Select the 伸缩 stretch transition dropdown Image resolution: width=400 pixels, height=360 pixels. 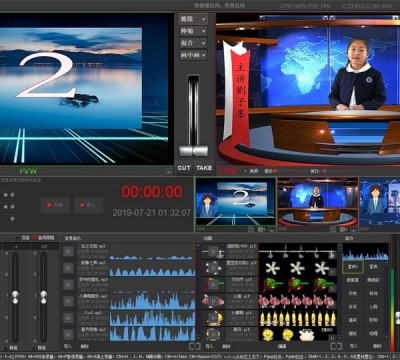(193, 31)
